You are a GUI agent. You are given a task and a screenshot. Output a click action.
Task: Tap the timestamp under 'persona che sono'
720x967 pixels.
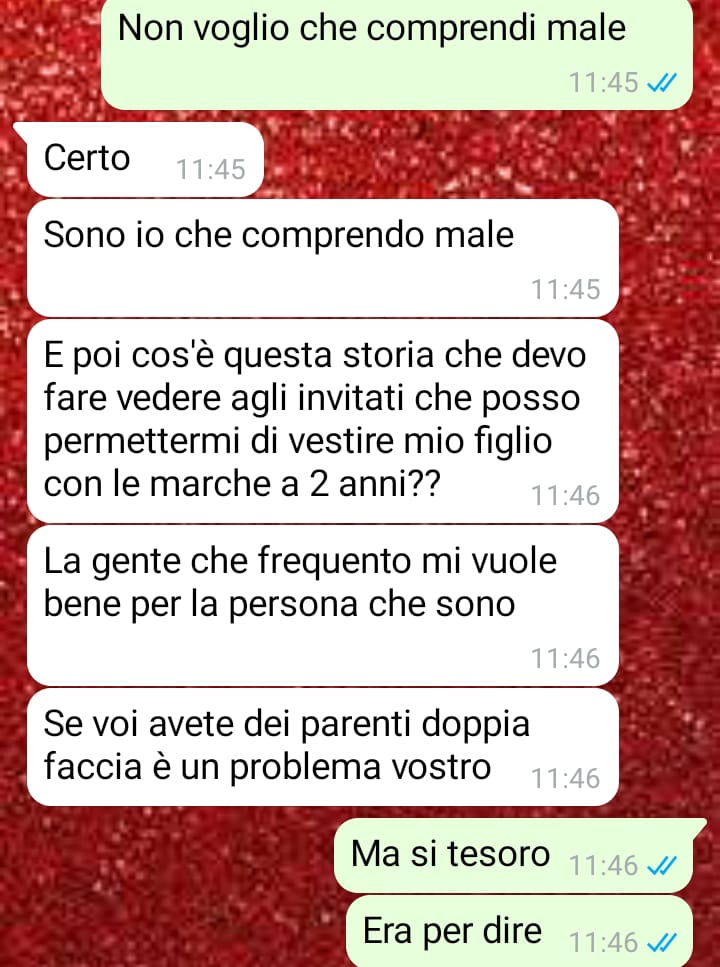[x=566, y=659]
